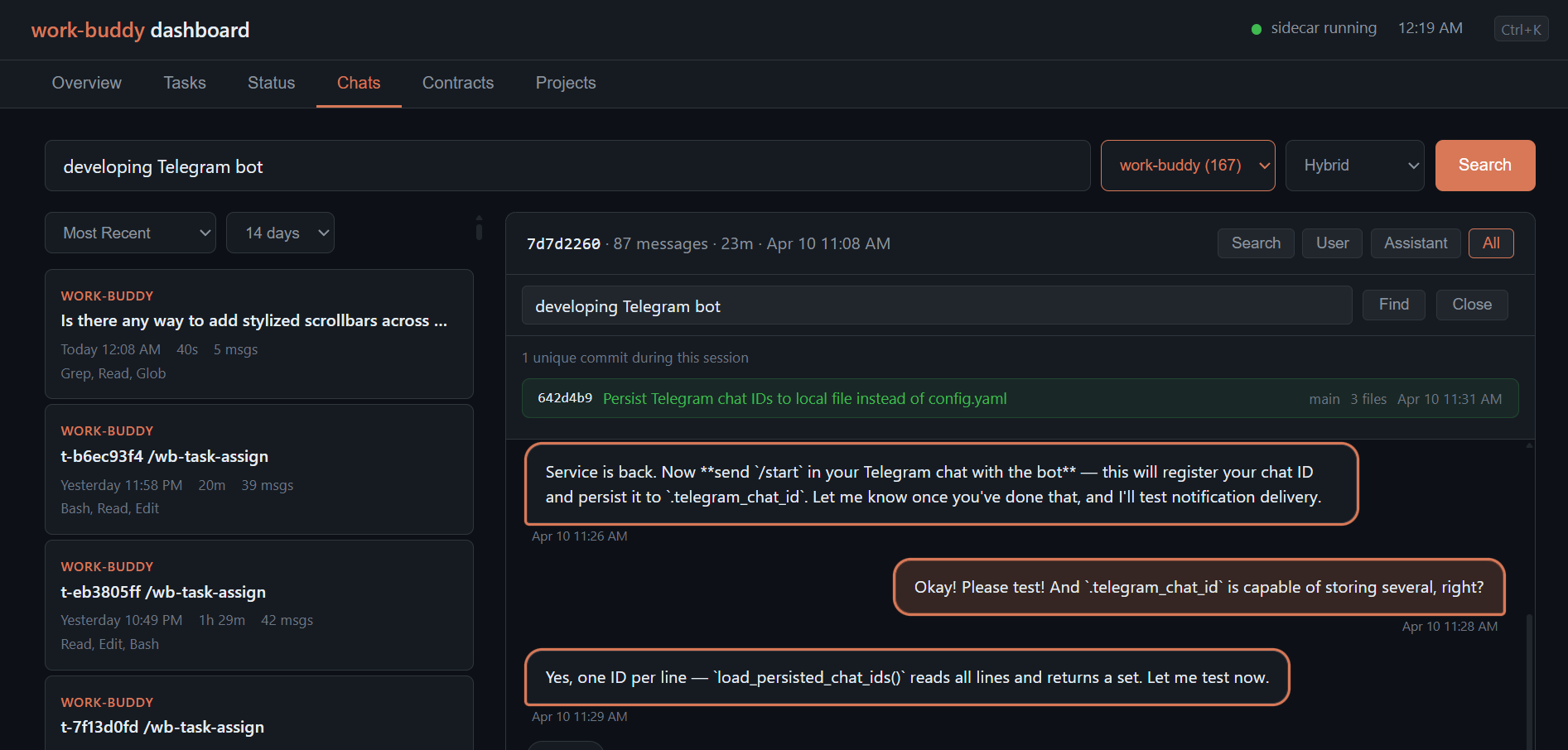Click the '1 unique commit during this session' label

click(x=635, y=358)
